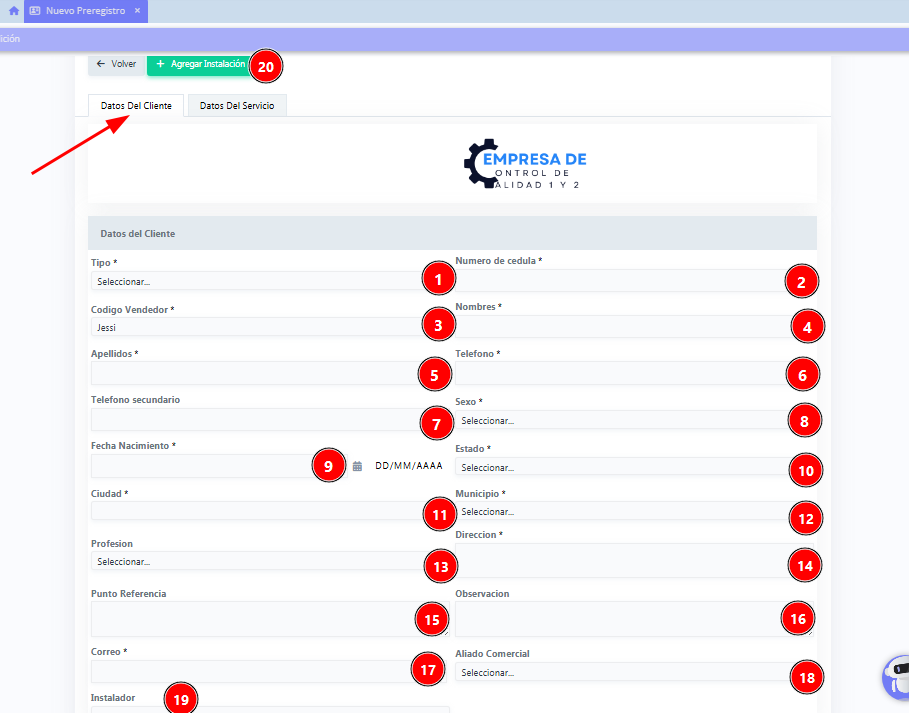This screenshot has height=713, width=909.
Task: Click the Empresa de Control de Calidad logo
Action: pos(525,164)
